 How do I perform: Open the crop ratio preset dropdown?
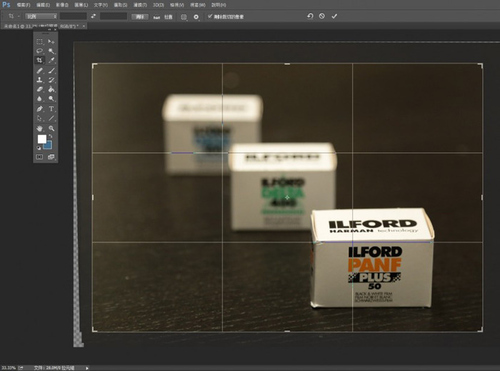tap(41, 16)
